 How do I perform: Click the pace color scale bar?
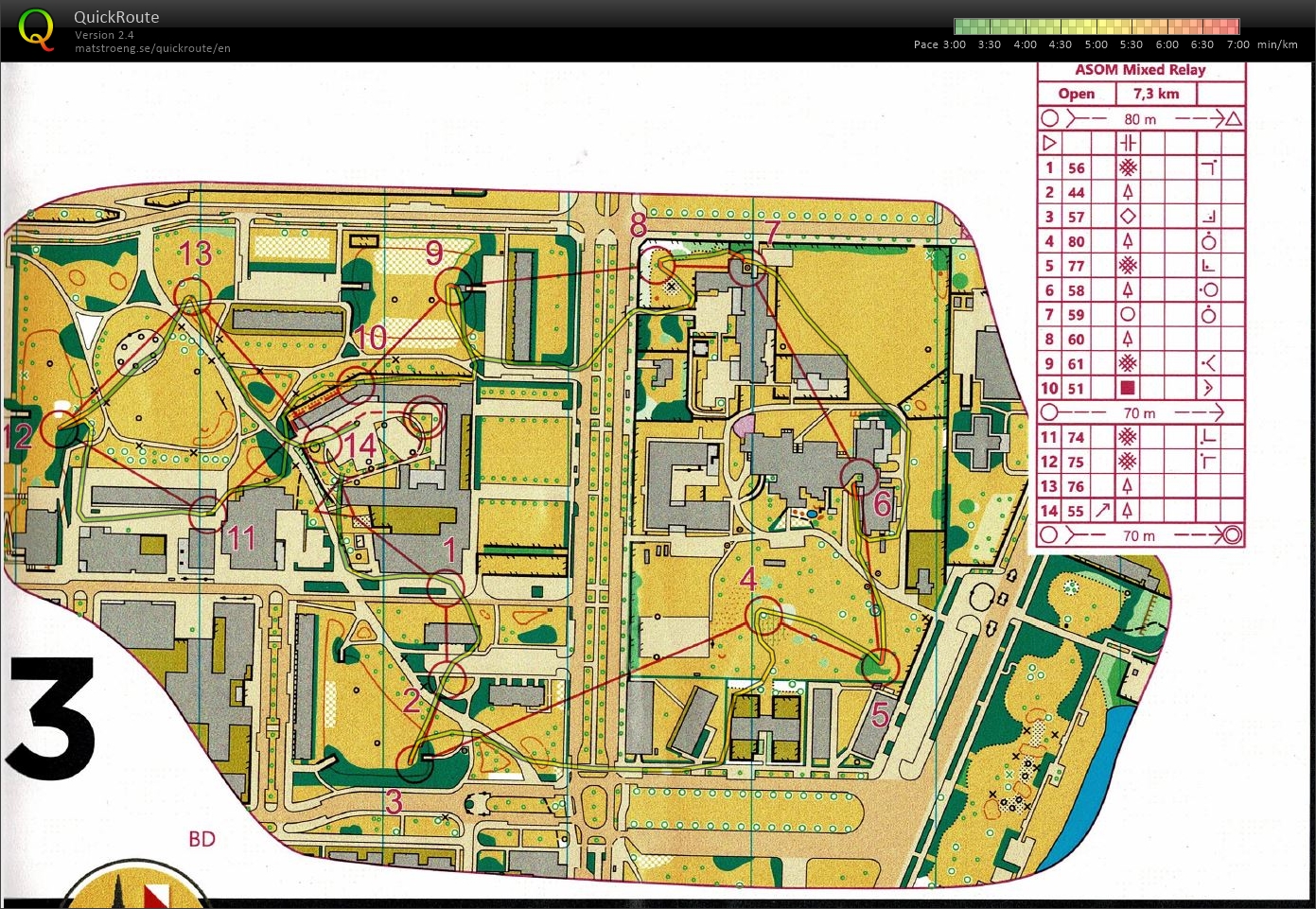1096,26
